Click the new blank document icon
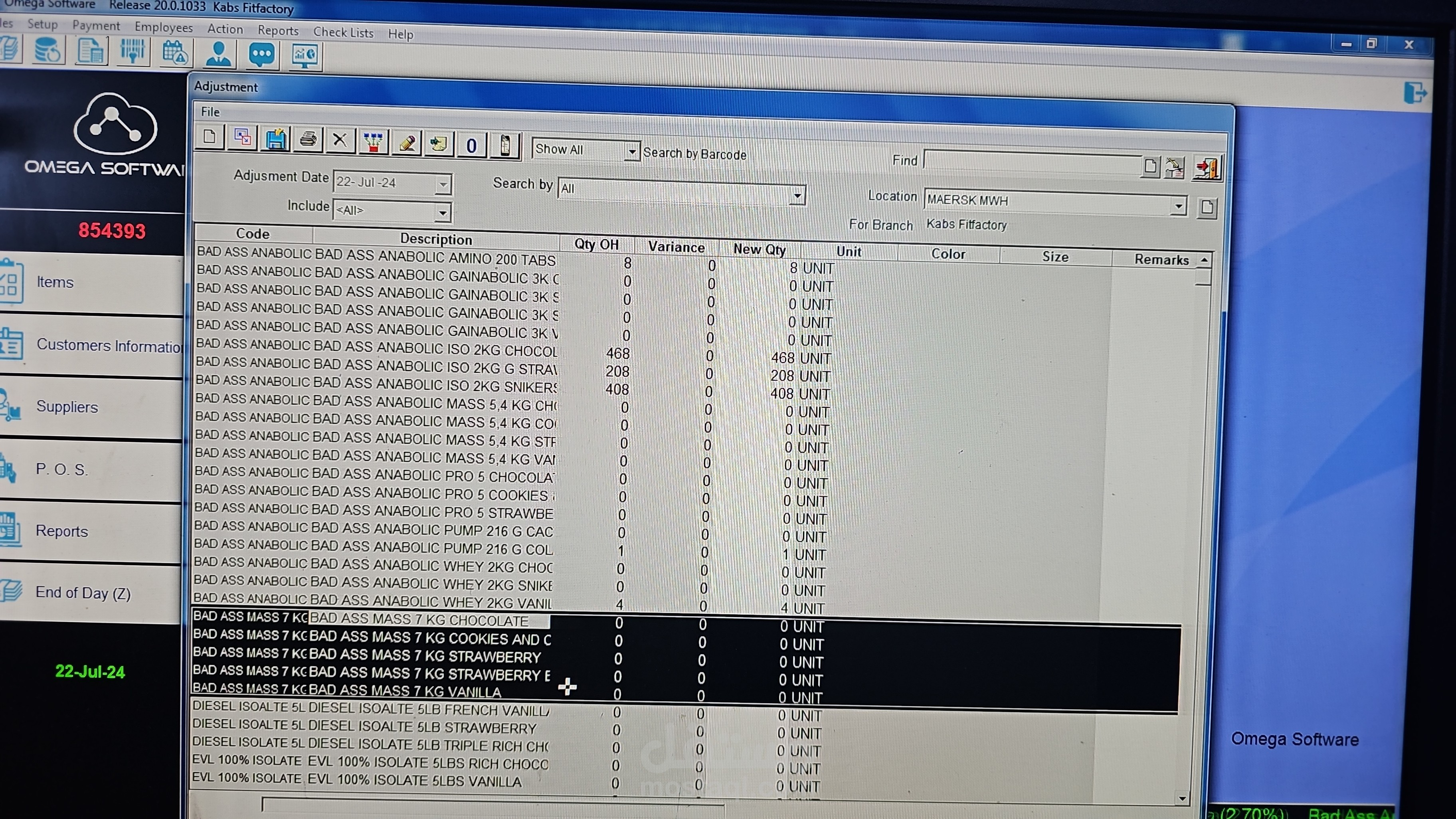The width and height of the screenshot is (1456, 819). click(x=210, y=137)
